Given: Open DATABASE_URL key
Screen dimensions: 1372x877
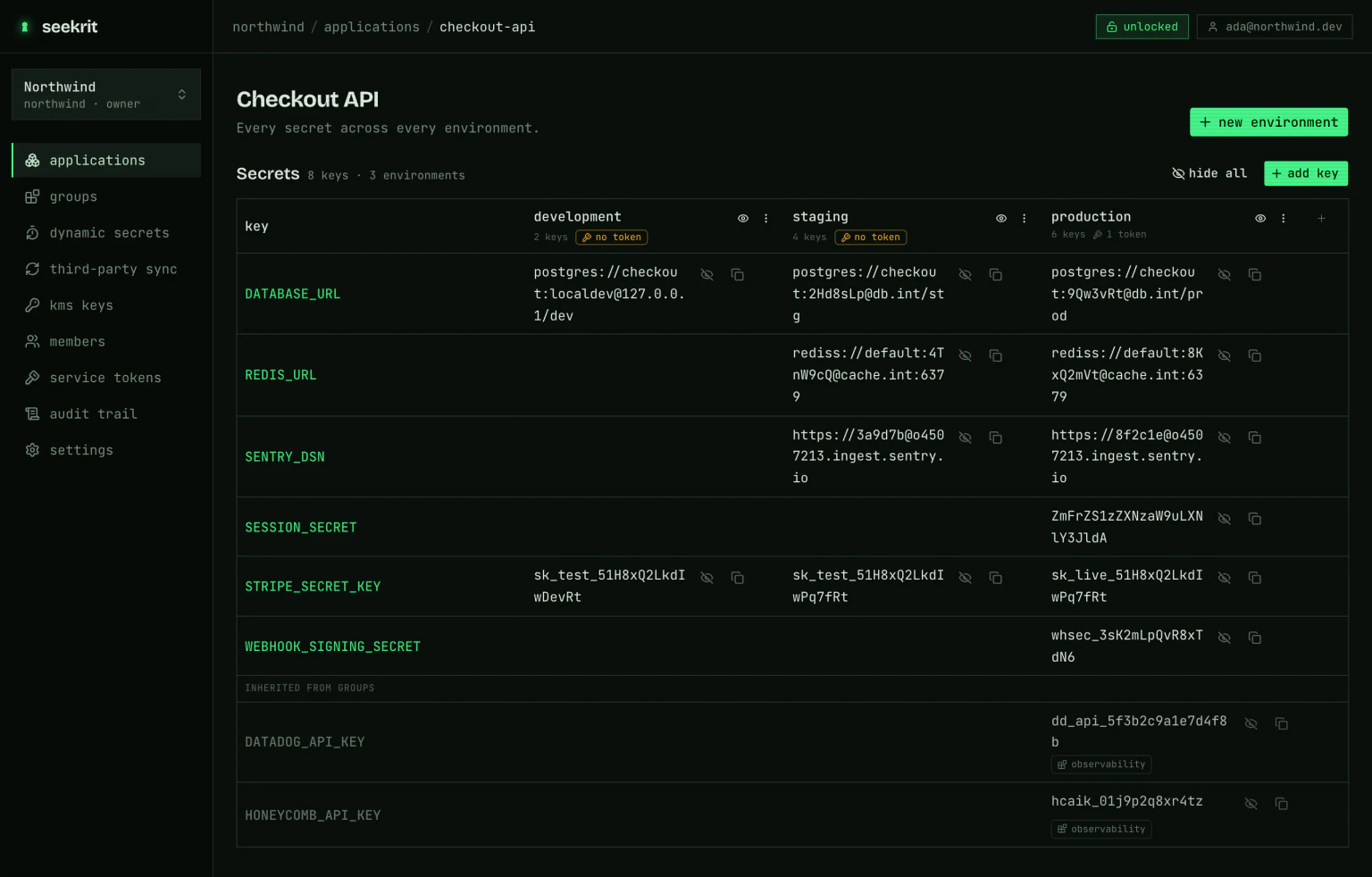Looking at the screenshot, I should pyautogui.click(x=292, y=294).
